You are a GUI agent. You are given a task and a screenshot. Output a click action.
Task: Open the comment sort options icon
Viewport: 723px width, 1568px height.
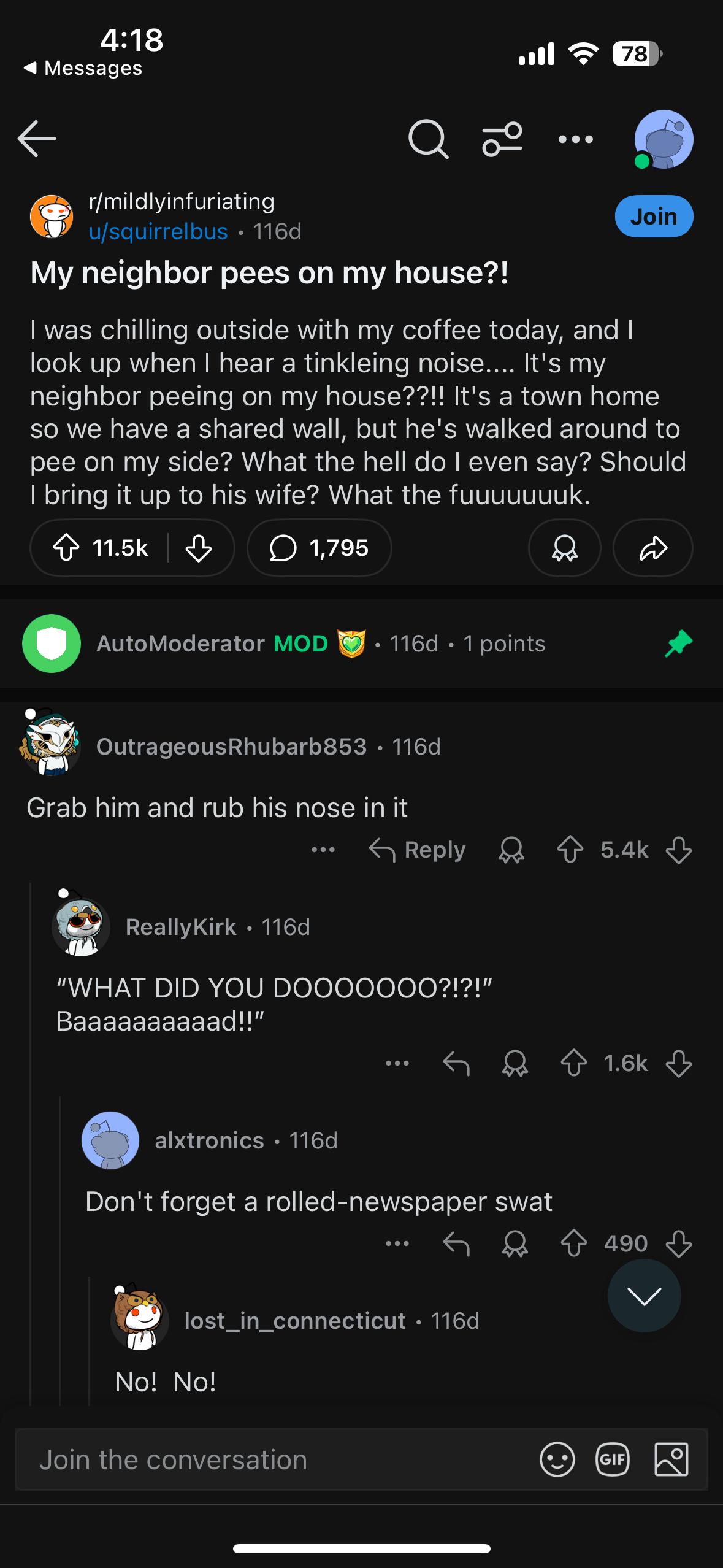502,139
